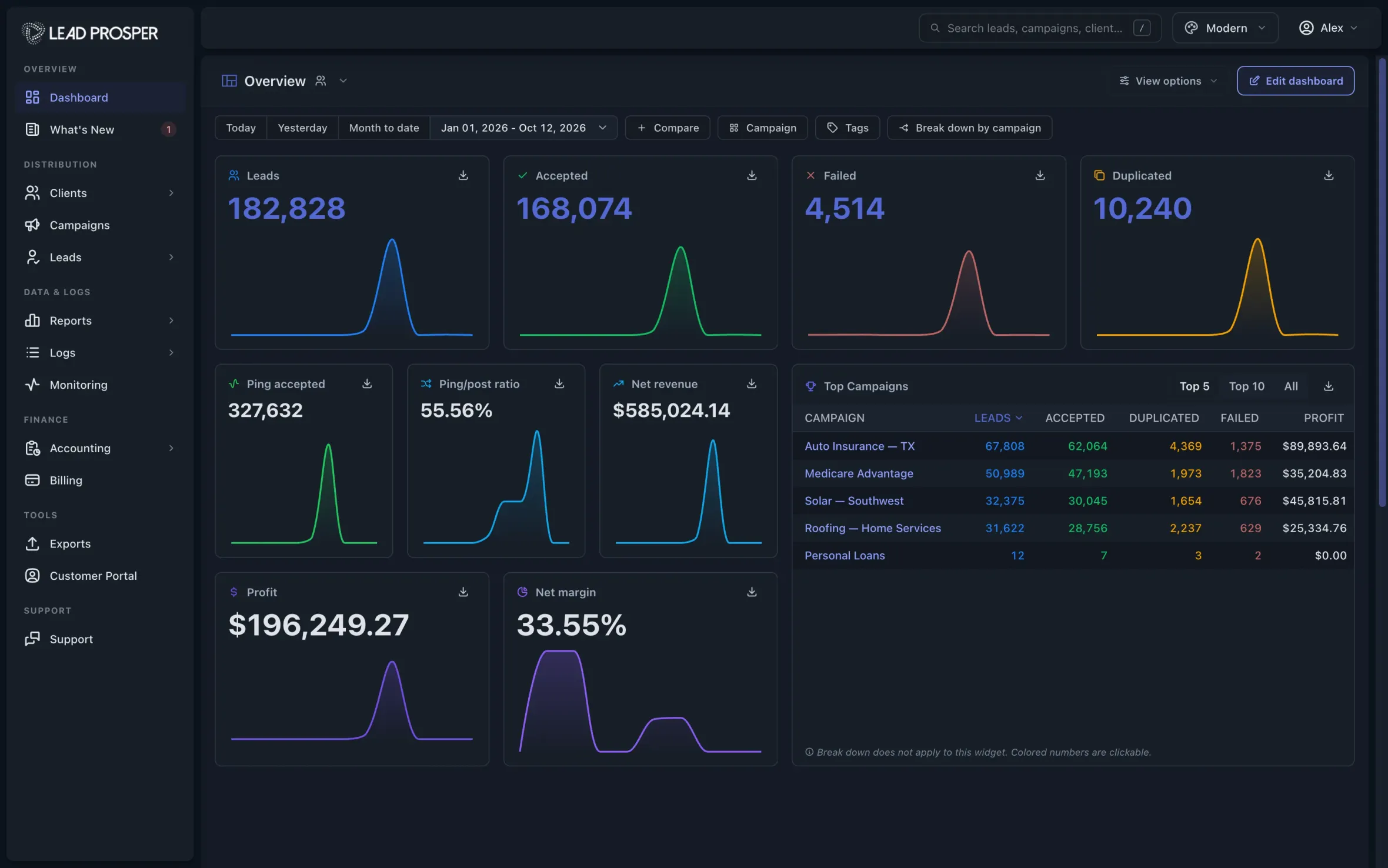Download the Duplicated widget data
Image resolution: width=1388 pixels, height=868 pixels.
pyautogui.click(x=1329, y=175)
